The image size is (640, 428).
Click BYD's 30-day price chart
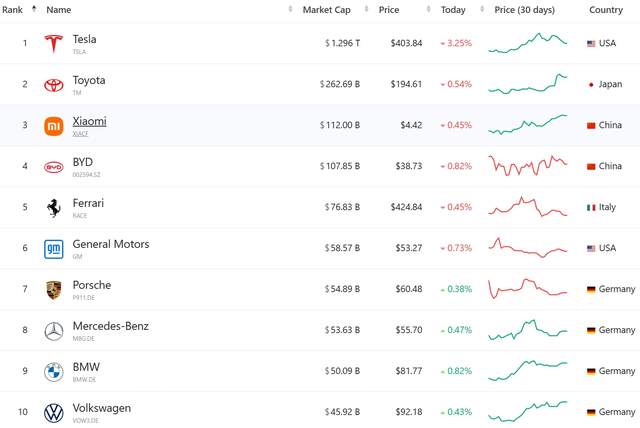point(528,166)
